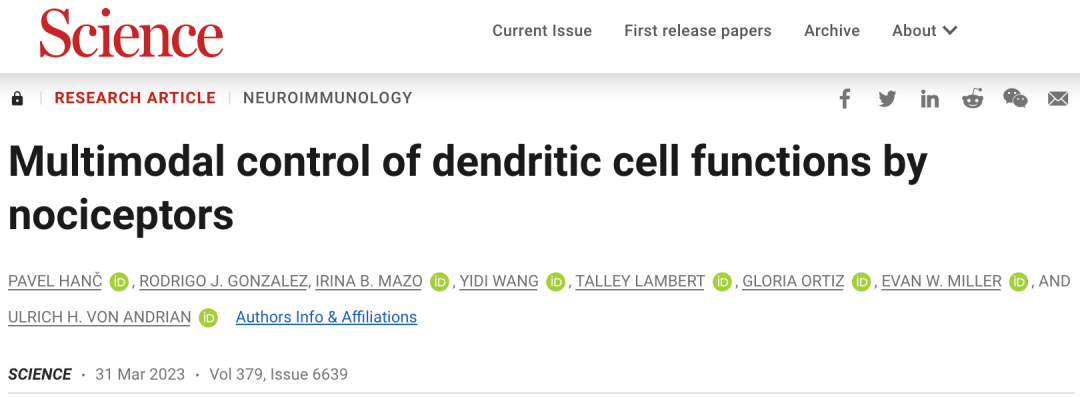Share article on Twitter
Viewport: 1080px width, 397px height.
pyautogui.click(x=887, y=99)
